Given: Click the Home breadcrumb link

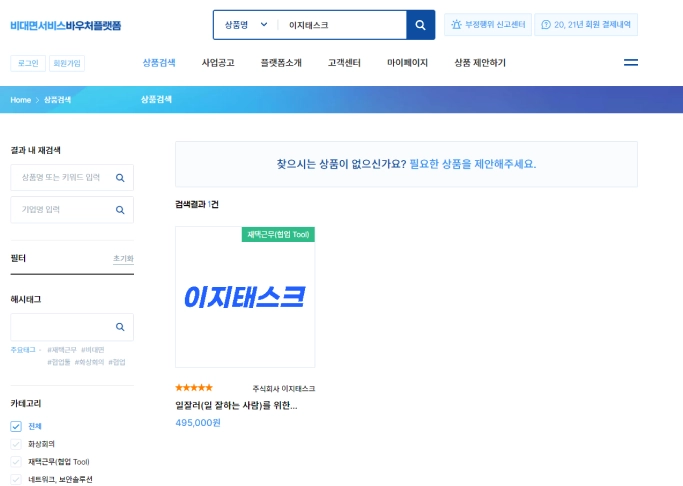Looking at the screenshot, I should coord(20,100).
